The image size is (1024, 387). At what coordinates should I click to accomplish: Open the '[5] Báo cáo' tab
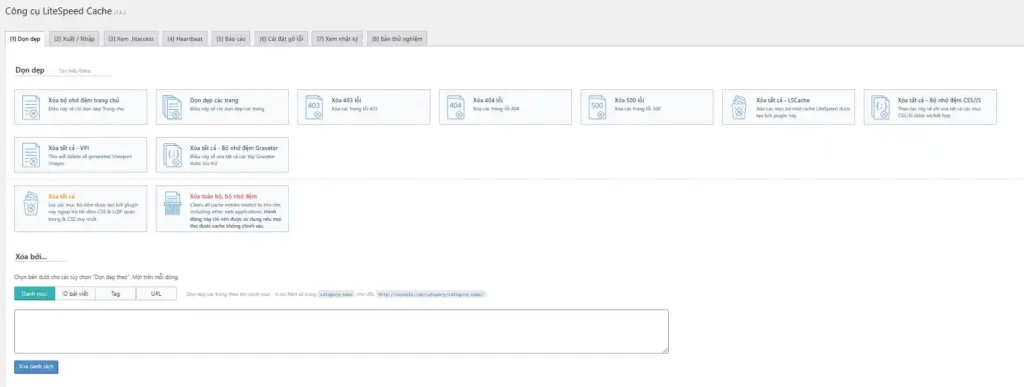coord(231,39)
